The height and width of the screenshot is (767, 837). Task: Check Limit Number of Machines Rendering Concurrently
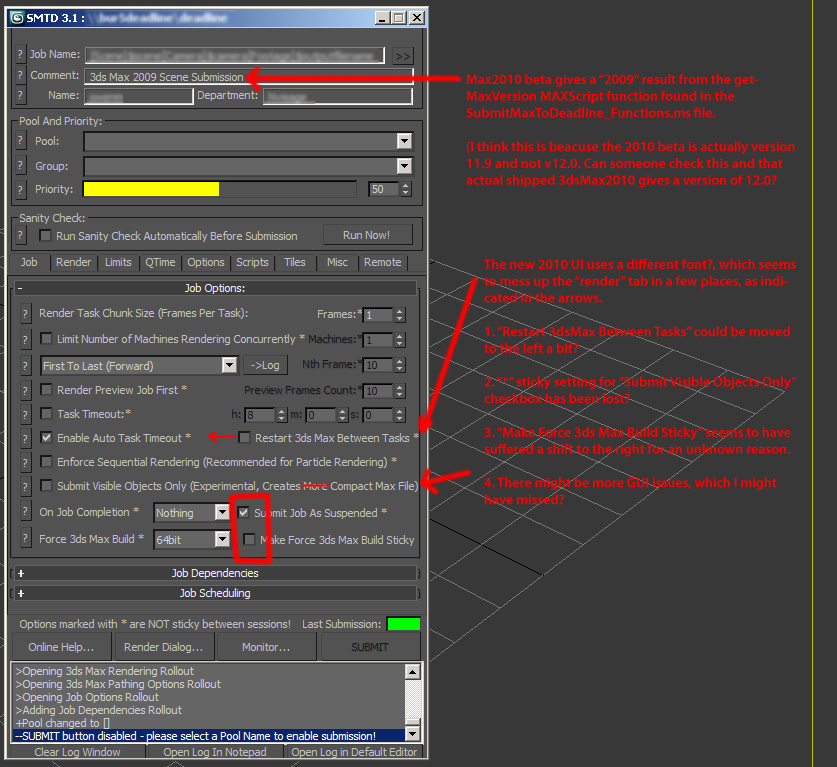coord(46,338)
